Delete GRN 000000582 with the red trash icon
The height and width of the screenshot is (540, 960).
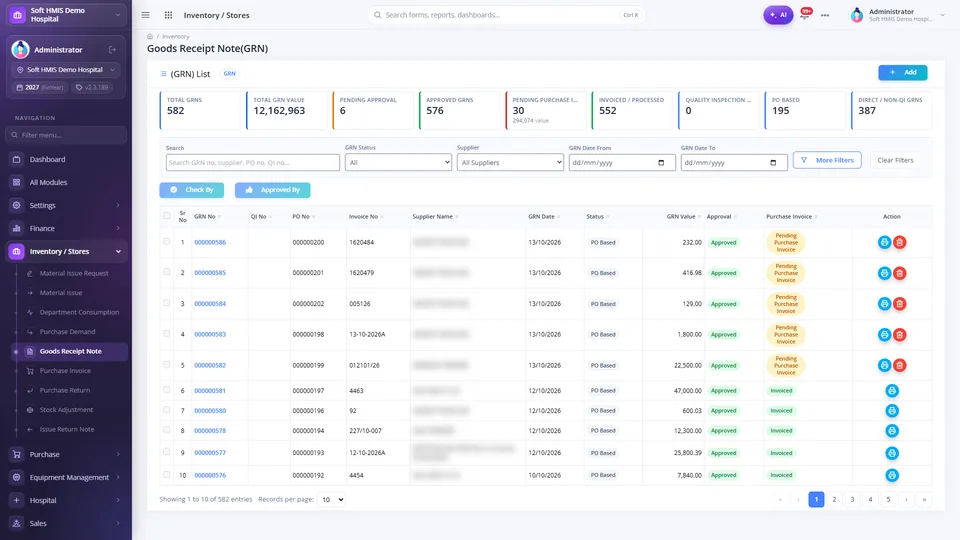tap(899, 366)
